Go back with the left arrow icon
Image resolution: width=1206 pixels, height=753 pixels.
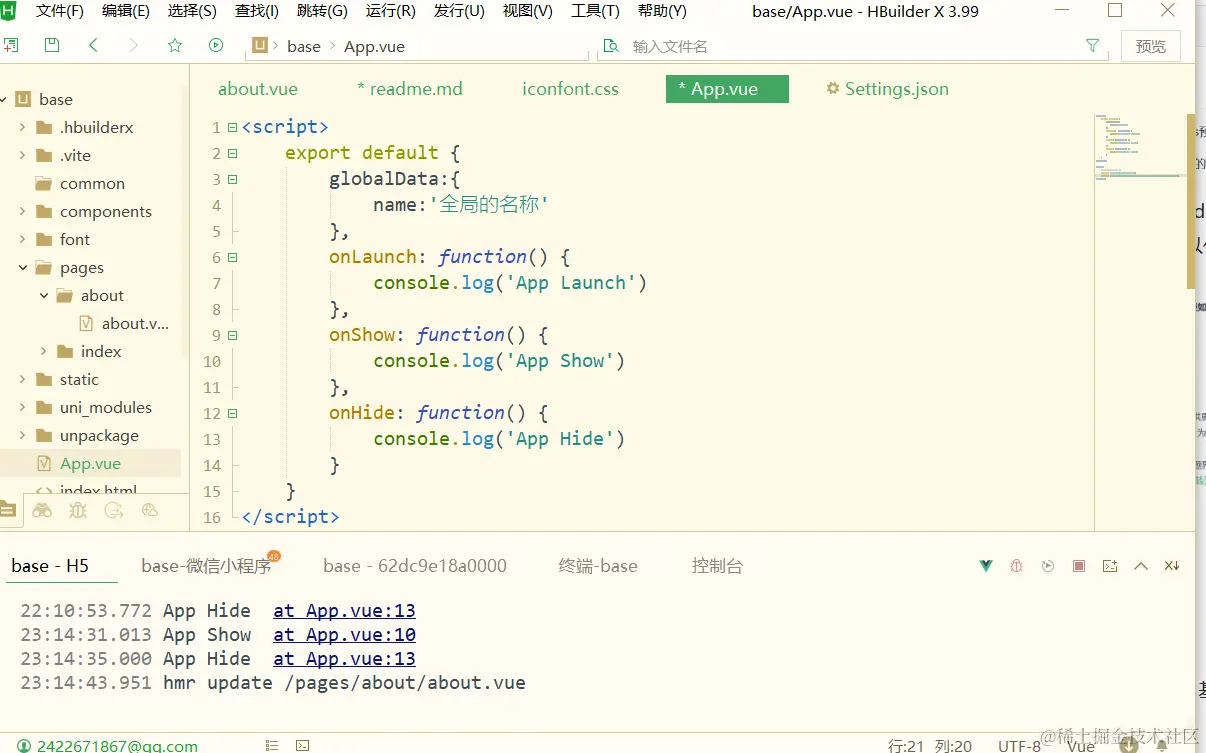click(x=93, y=46)
